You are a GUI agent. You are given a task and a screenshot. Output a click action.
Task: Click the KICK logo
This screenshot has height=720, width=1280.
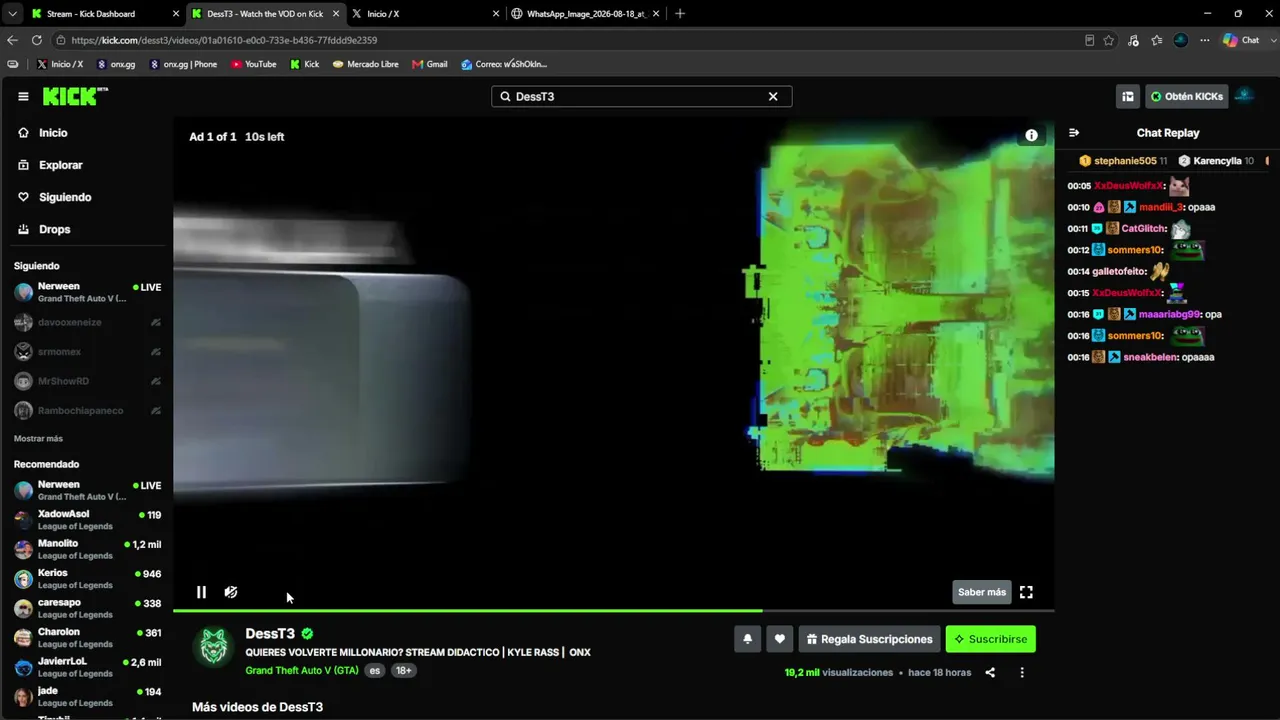point(75,96)
